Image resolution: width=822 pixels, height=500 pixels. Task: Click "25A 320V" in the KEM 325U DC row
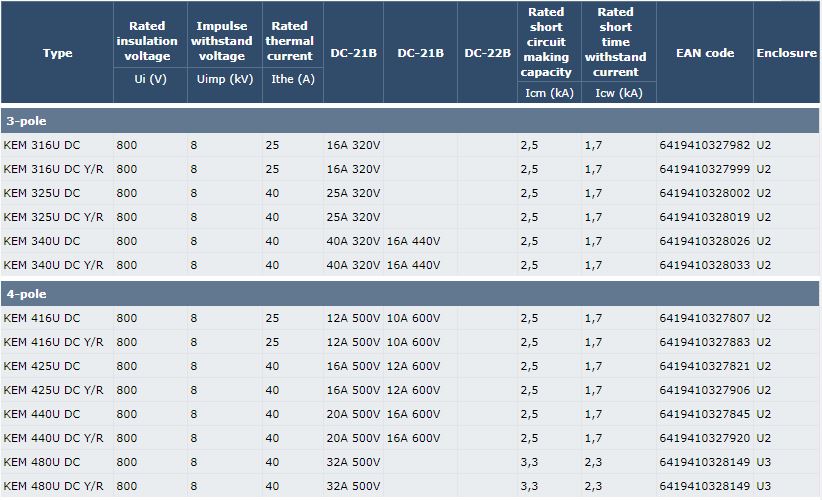(353, 193)
